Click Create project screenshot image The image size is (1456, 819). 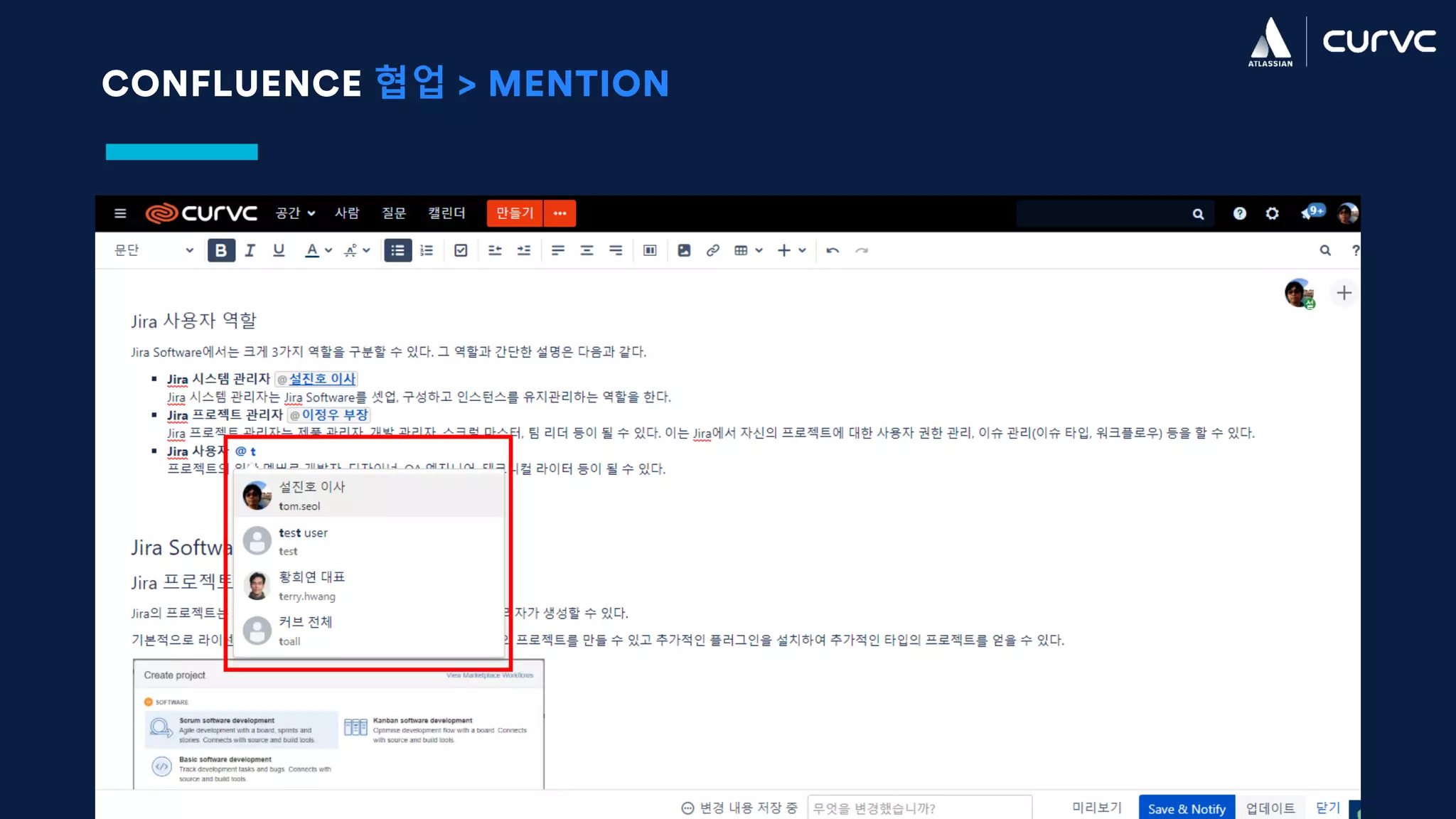click(338, 725)
